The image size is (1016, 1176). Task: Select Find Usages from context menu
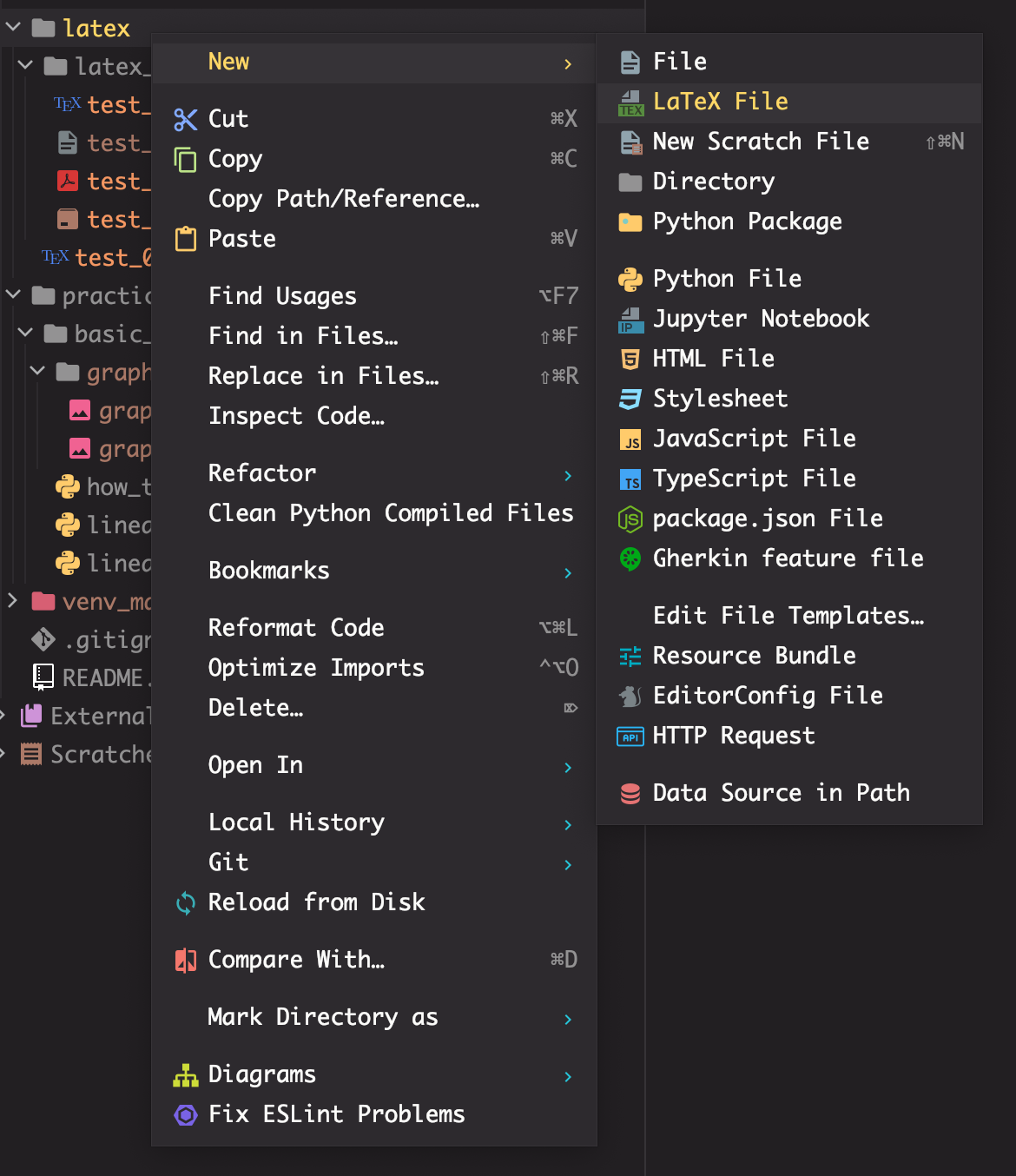click(374, 296)
